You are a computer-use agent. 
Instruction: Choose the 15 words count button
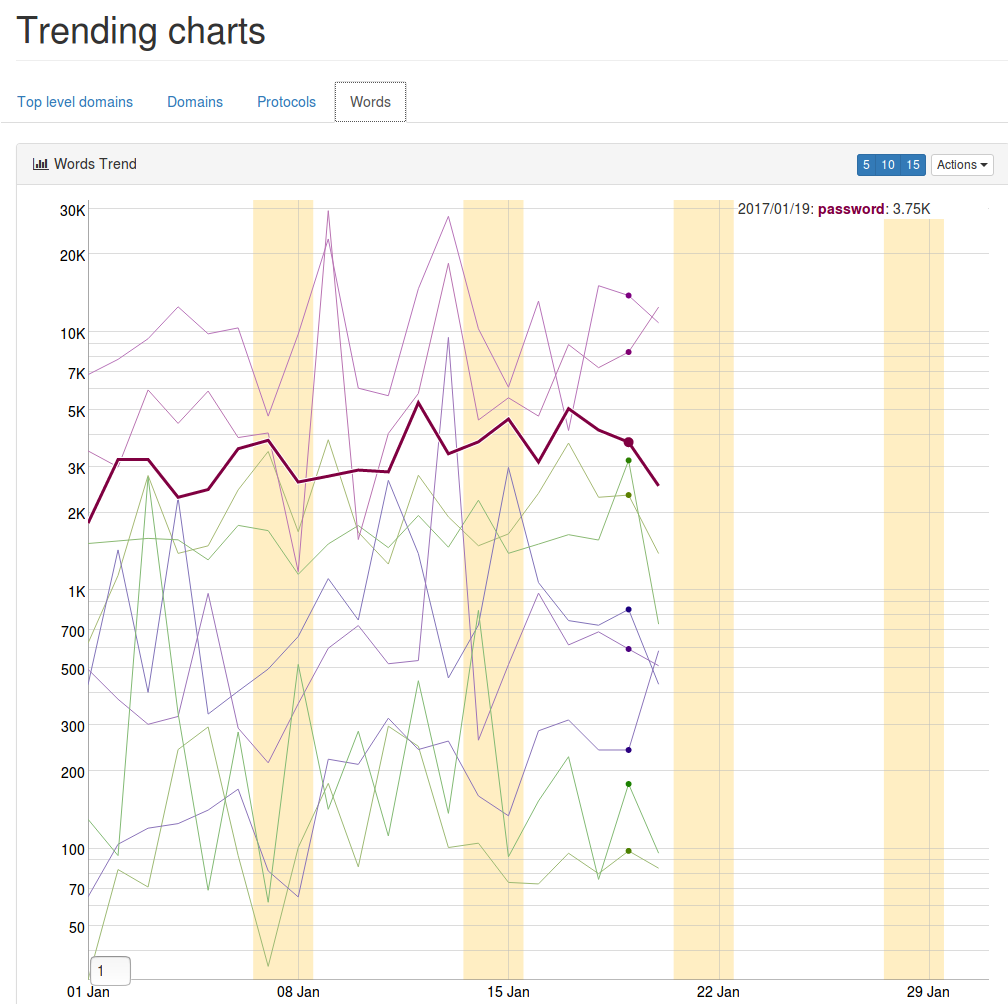coord(913,165)
